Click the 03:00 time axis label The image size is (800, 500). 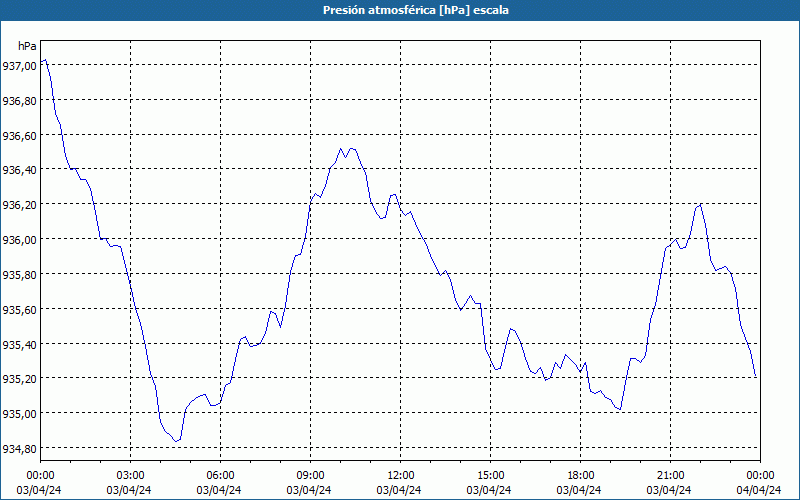(130, 476)
